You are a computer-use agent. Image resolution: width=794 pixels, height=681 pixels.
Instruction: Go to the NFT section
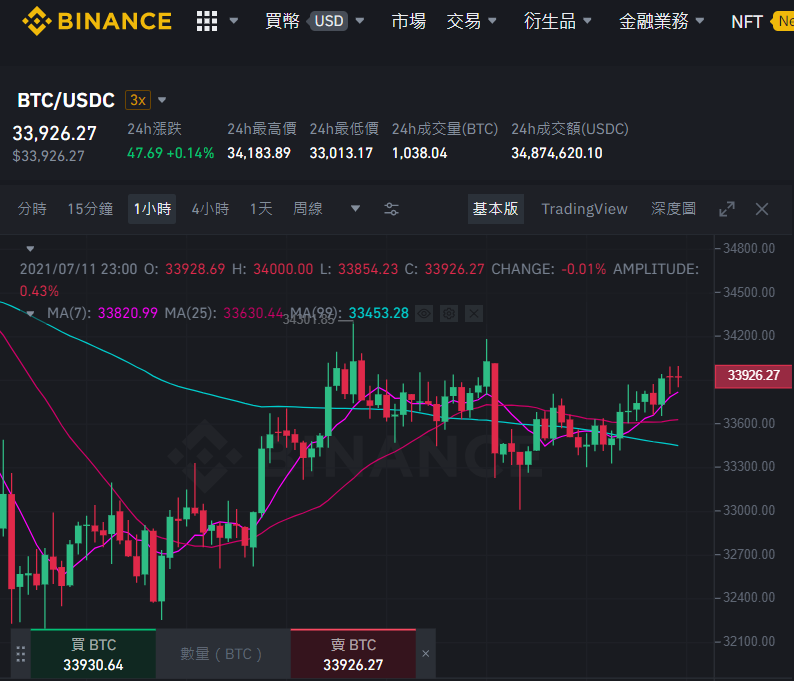pos(747,22)
